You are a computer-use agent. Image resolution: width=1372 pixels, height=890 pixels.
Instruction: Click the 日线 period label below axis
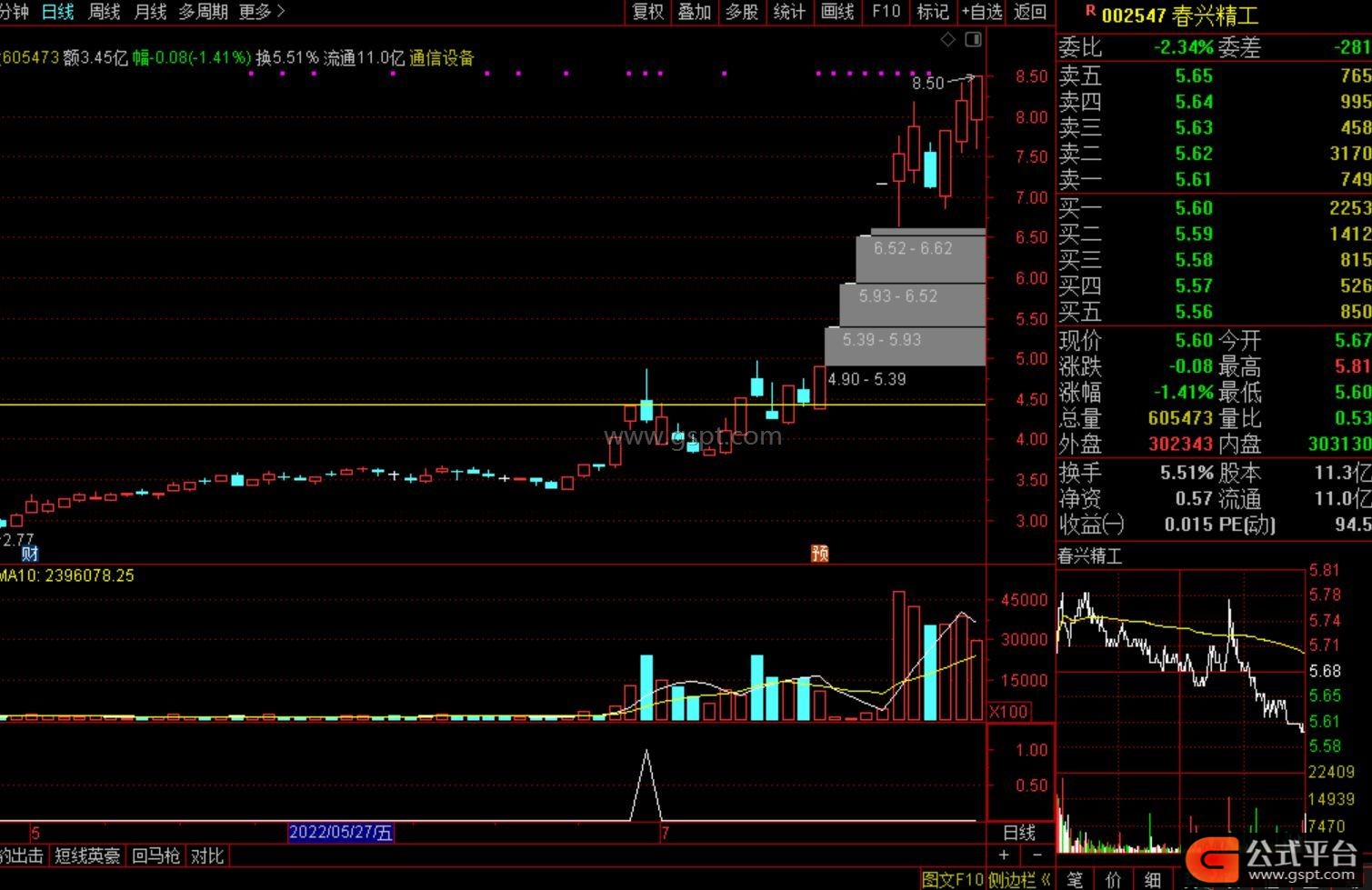tap(1019, 832)
